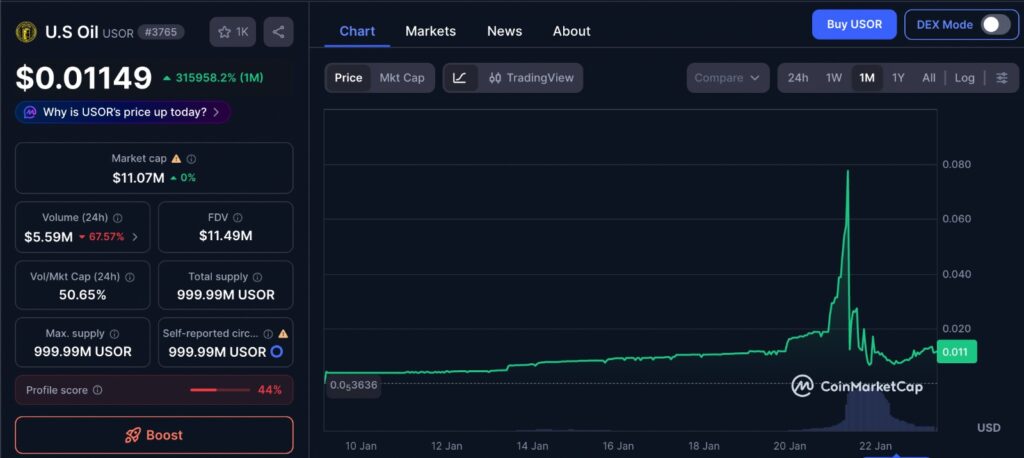Open the share icon button
Viewport: 1024px width, 458px height.
278,32
